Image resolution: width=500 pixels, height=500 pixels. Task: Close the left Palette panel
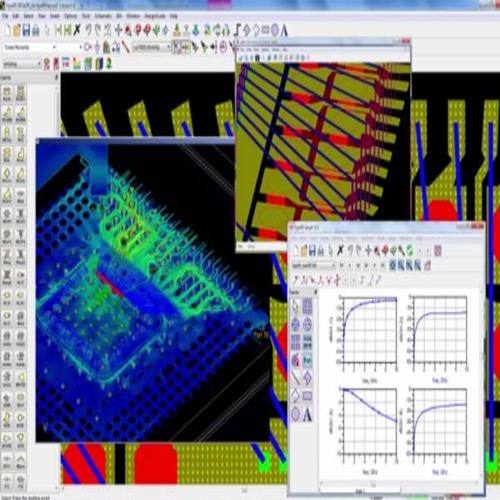pyautogui.click(x=56, y=77)
